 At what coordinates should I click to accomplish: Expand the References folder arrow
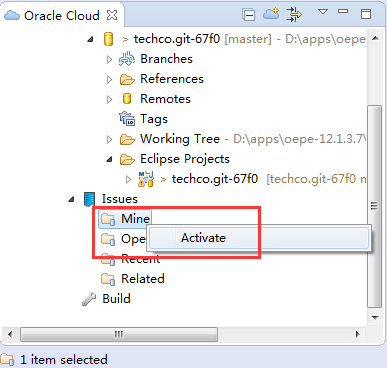[109, 79]
